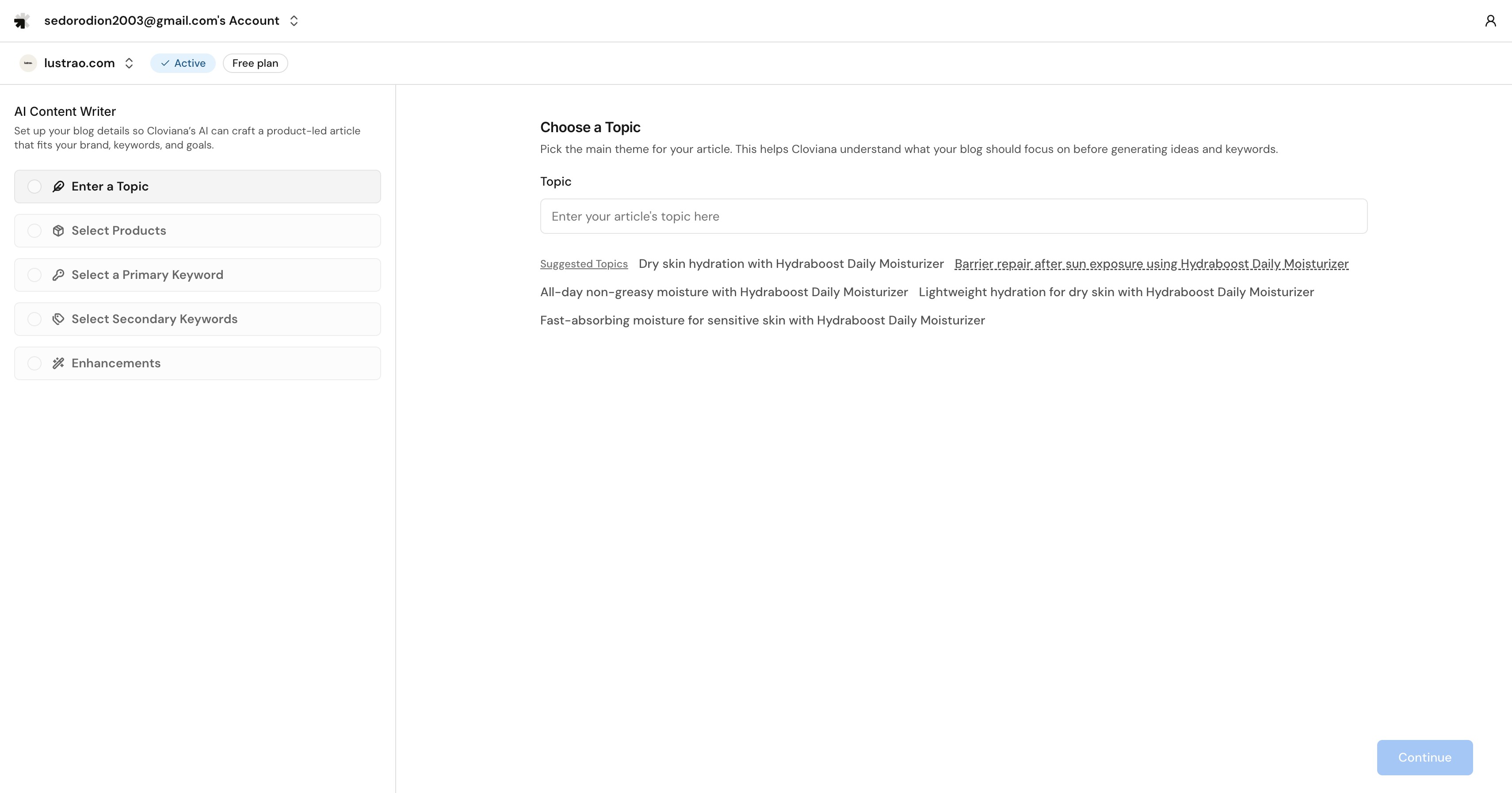
Task: Choose the Barrier repair after sun exposure suggestion
Action: tap(1151, 264)
